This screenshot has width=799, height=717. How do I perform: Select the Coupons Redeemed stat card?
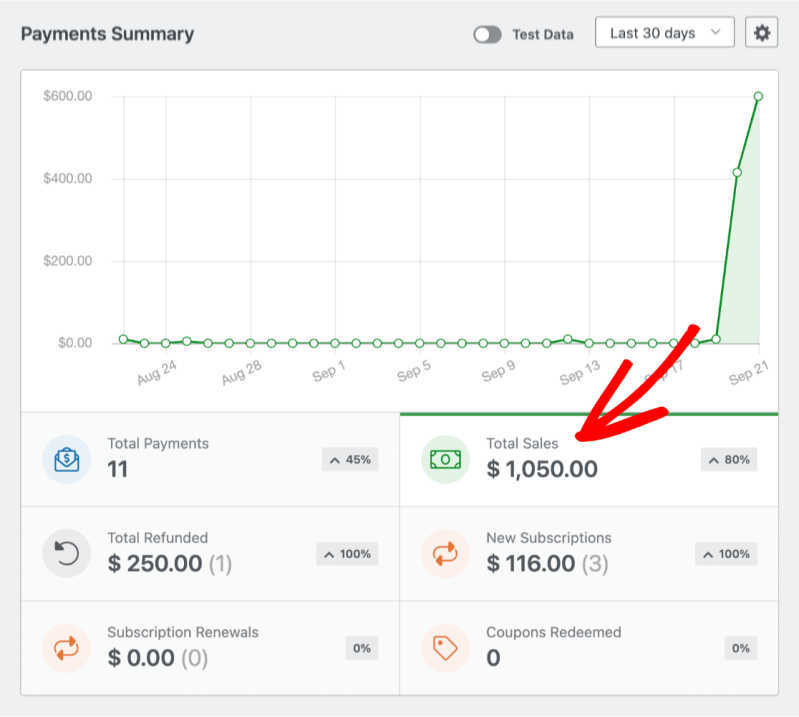click(x=589, y=648)
